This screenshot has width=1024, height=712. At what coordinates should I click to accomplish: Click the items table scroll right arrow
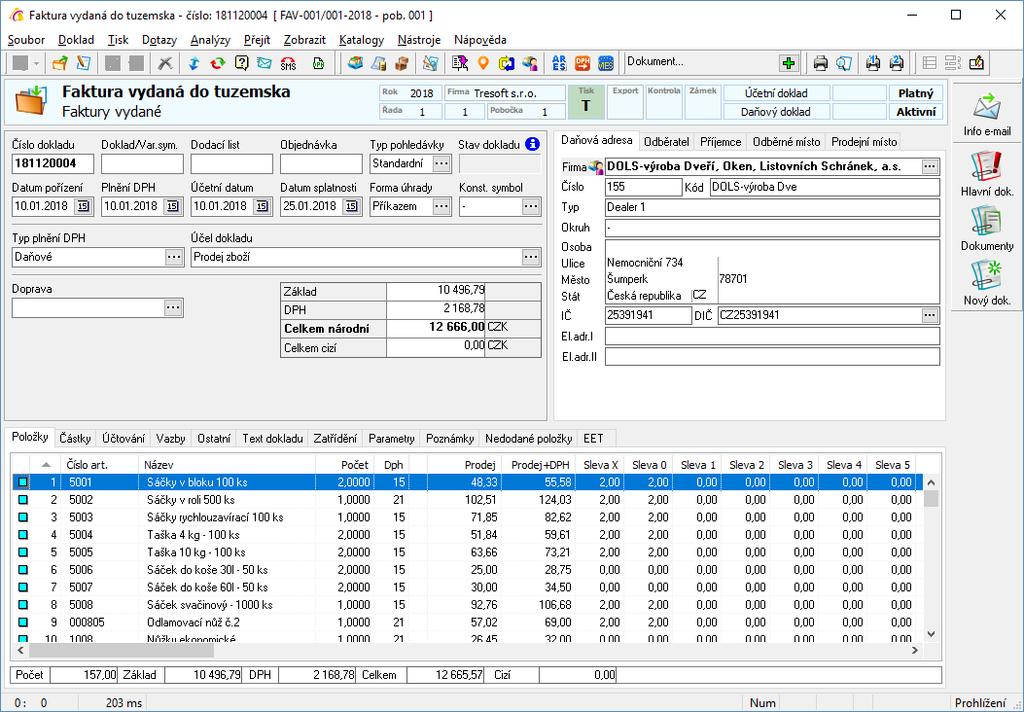[x=914, y=651]
